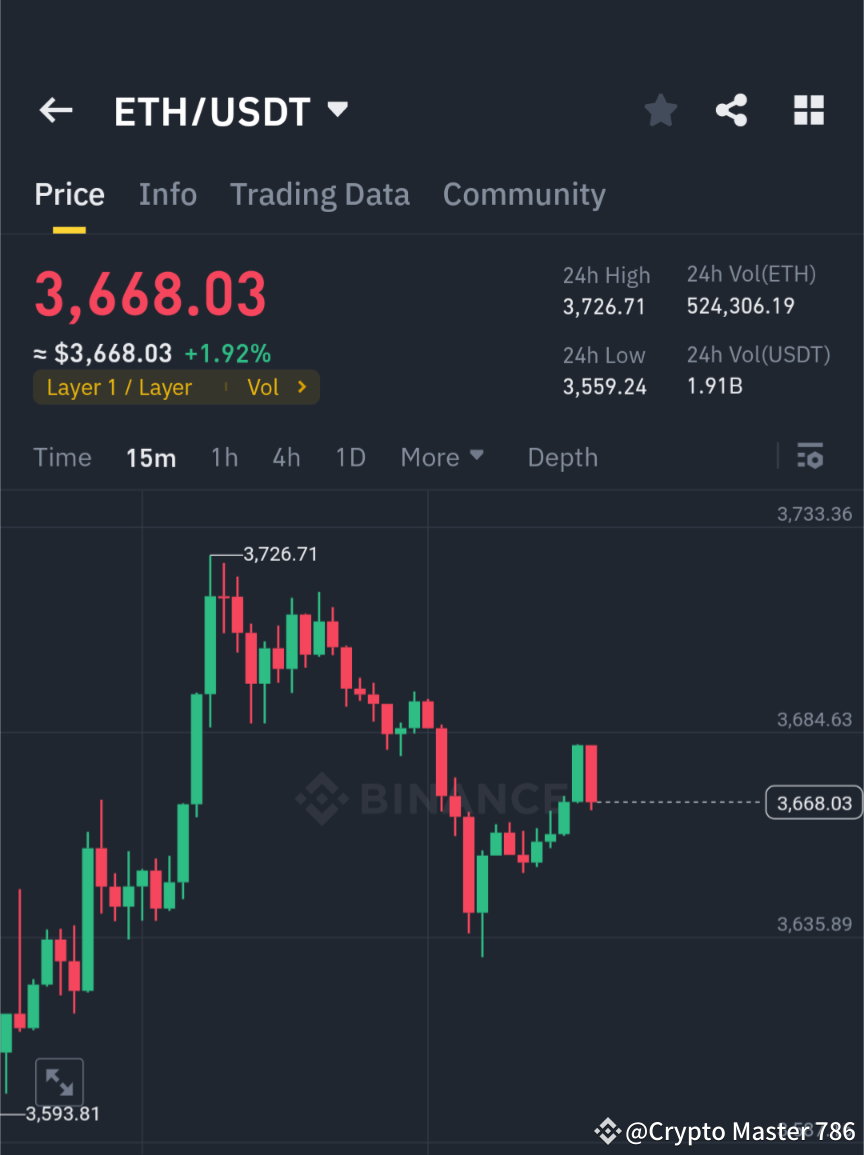Switch to the Trading Data tab
864x1155 pixels.
[320, 194]
